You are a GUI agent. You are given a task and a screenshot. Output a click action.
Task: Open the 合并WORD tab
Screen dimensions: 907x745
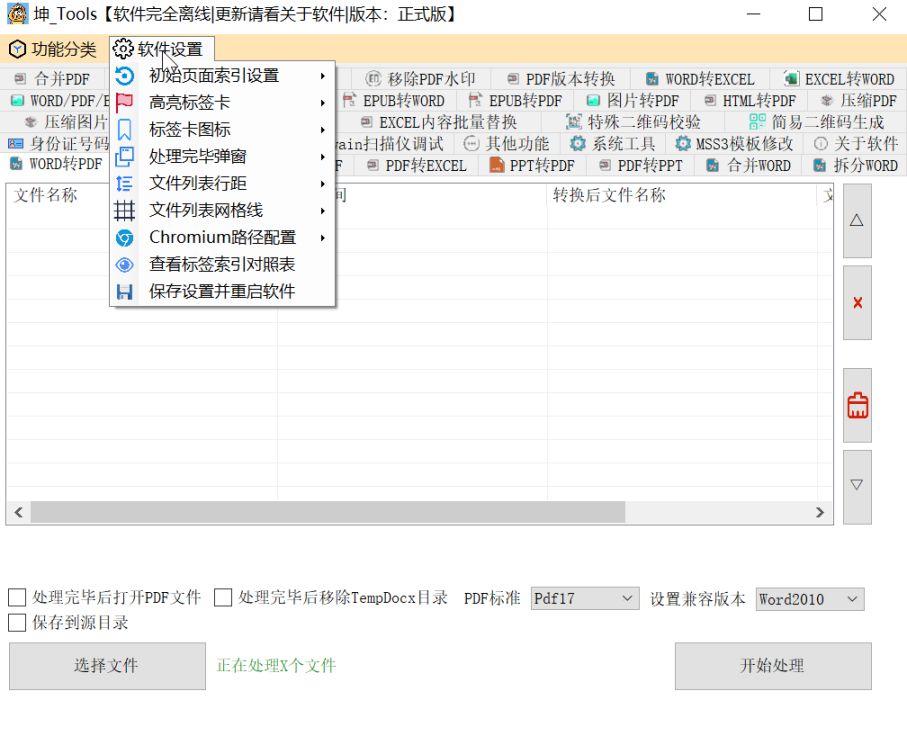coord(749,165)
